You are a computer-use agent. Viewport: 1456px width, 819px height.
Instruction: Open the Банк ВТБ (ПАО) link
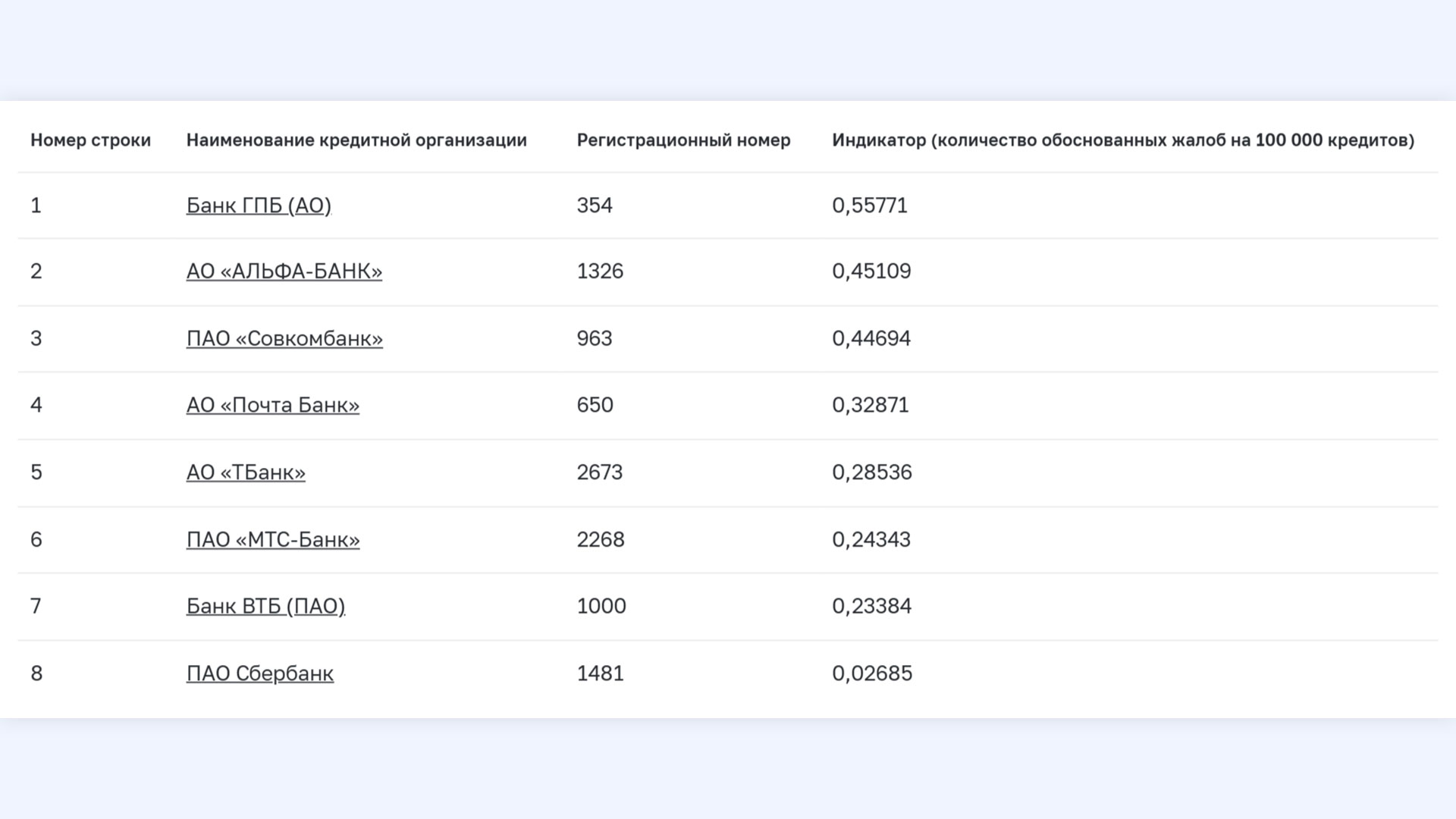point(265,607)
